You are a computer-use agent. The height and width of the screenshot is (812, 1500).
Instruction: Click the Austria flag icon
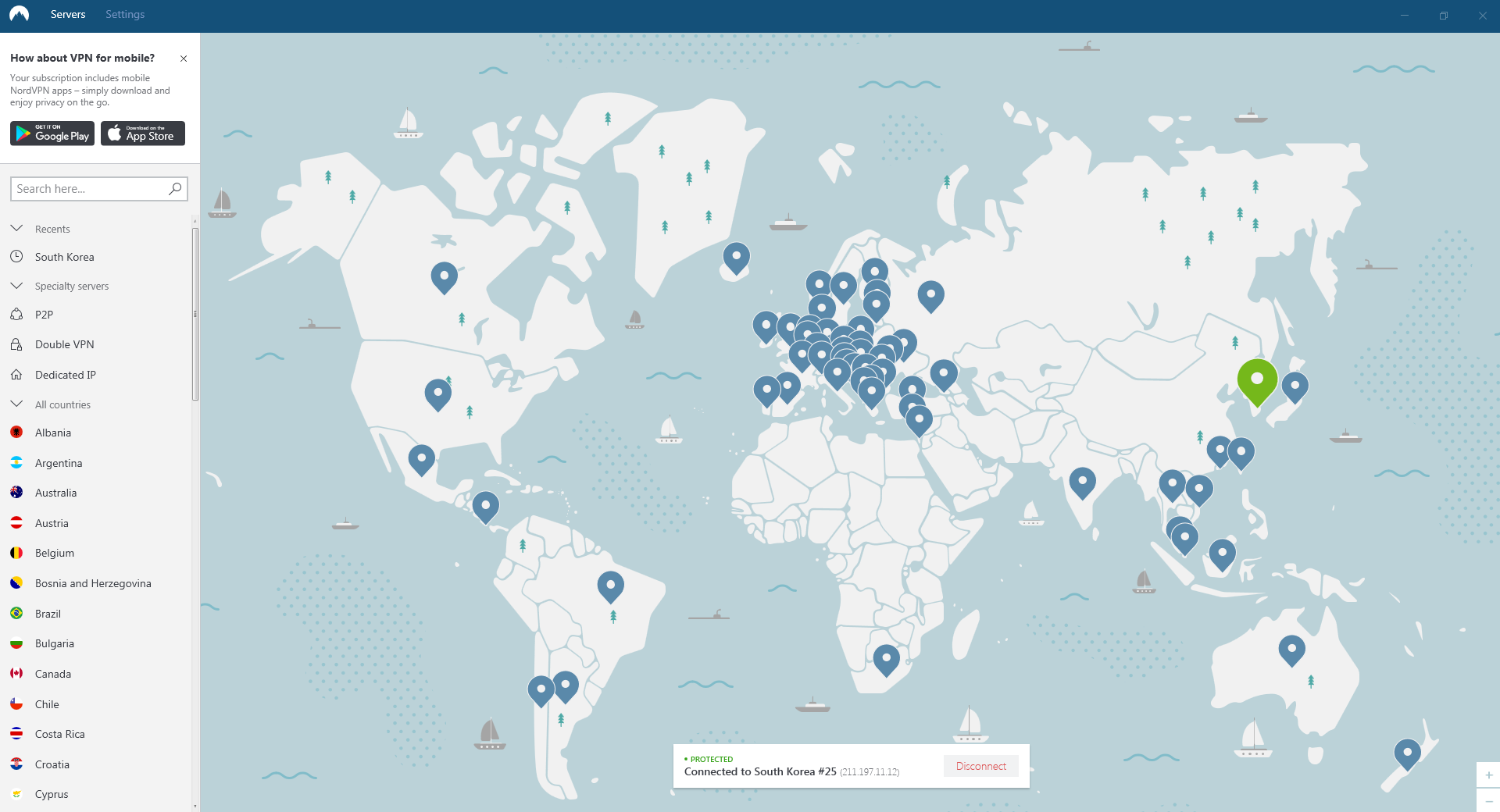point(16,523)
